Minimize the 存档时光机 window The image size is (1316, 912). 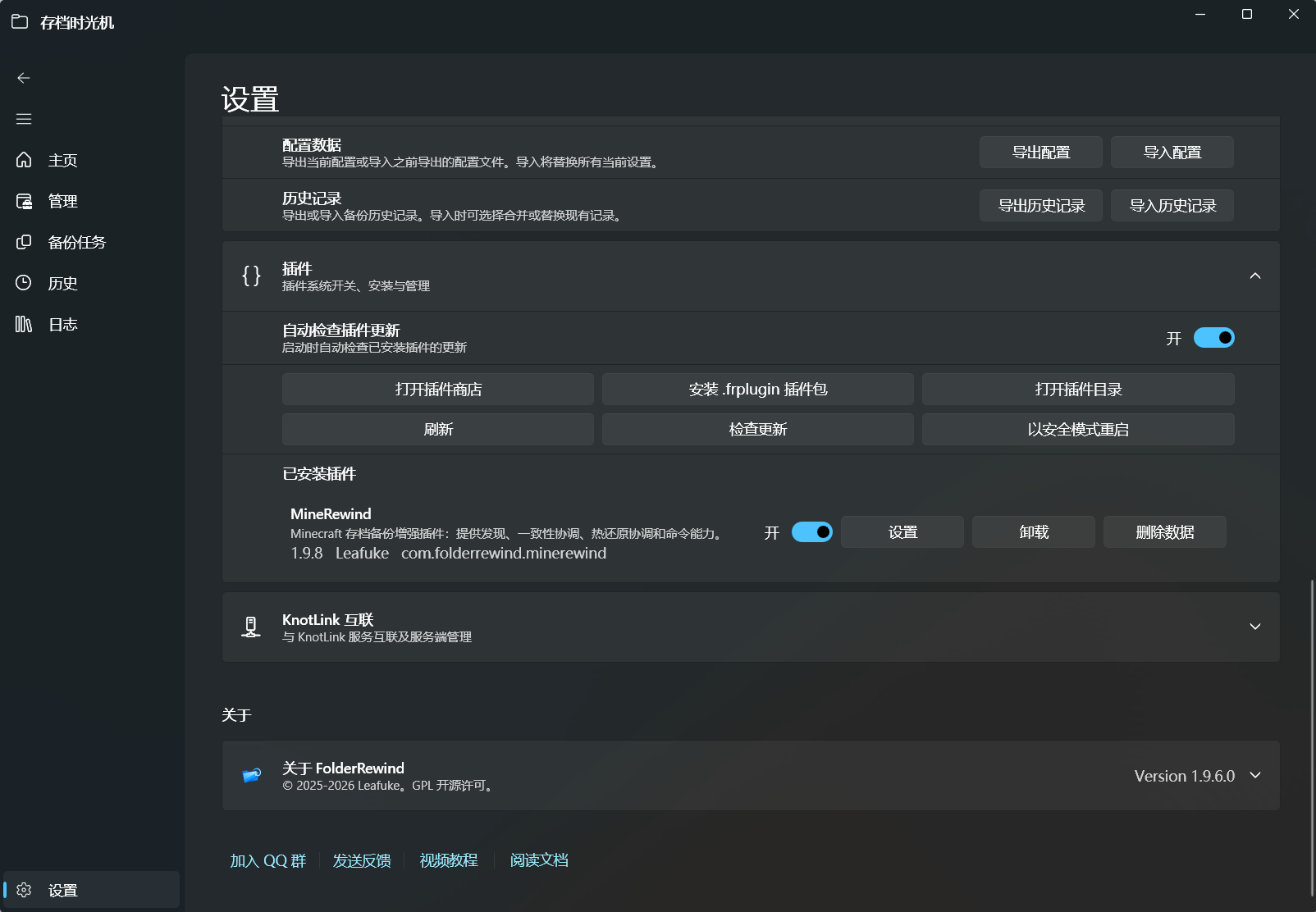click(x=1200, y=14)
